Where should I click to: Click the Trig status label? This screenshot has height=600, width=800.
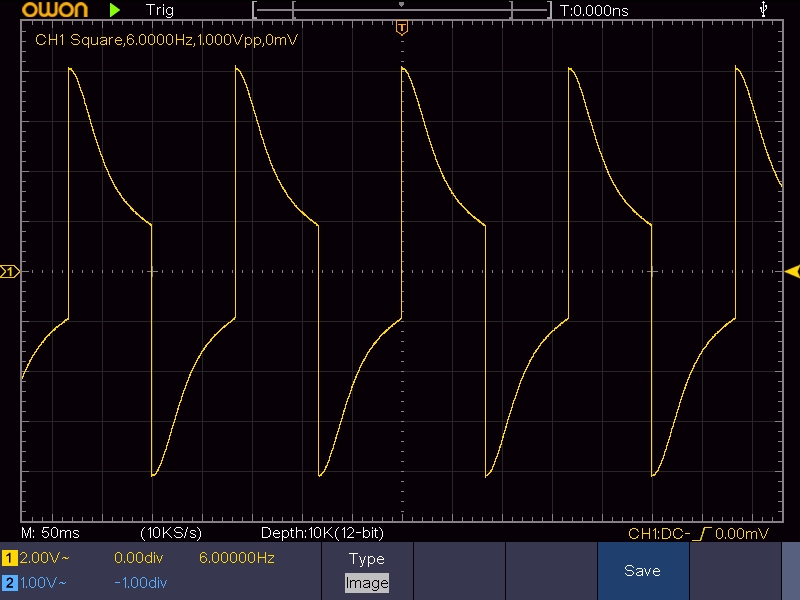pyautogui.click(x=160, y=10)
